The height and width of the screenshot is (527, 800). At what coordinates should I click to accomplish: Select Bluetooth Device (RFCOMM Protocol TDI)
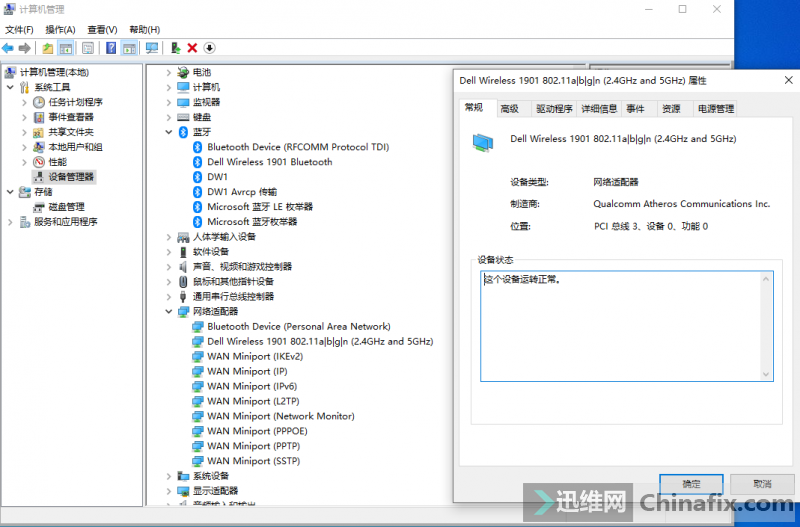298,147
